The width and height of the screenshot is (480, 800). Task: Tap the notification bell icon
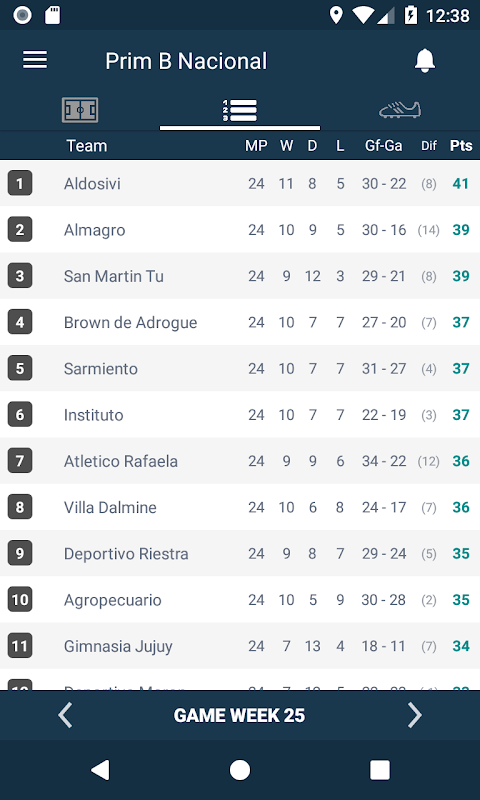424,61
